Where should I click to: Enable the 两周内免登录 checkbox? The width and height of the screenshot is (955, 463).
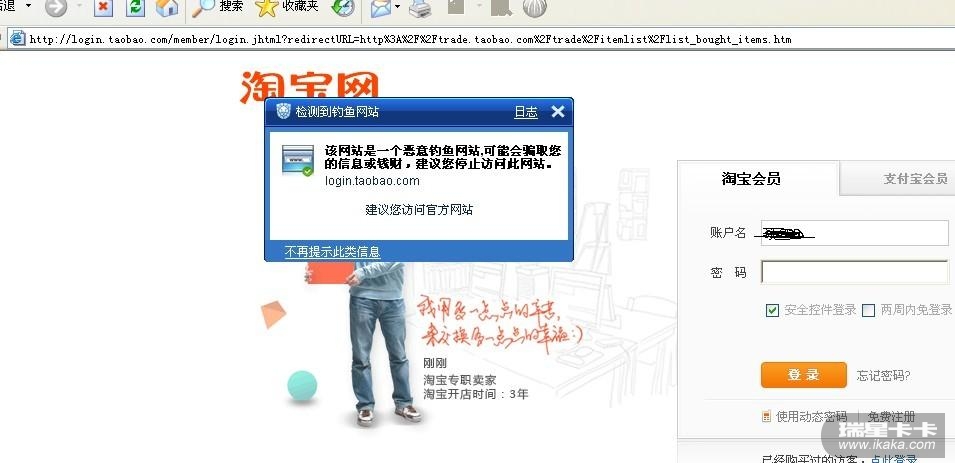point(869,311)
